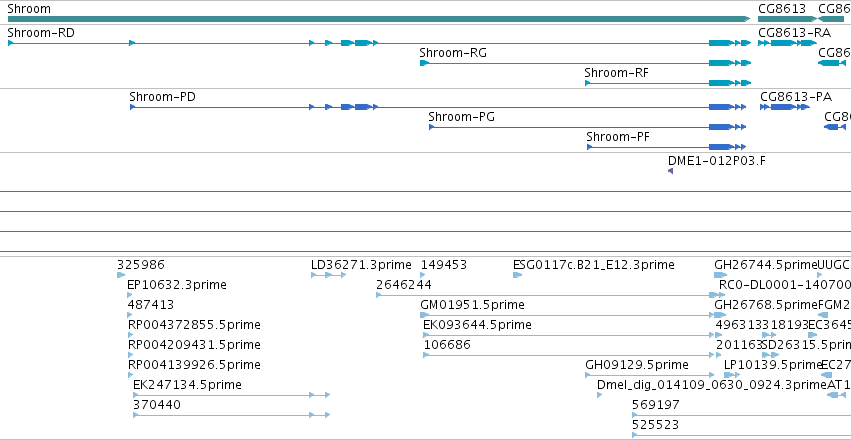Viewport: 851px width, 440px height.
Task: Select the Shroom-PF protein feature
Action: (666, 147)
